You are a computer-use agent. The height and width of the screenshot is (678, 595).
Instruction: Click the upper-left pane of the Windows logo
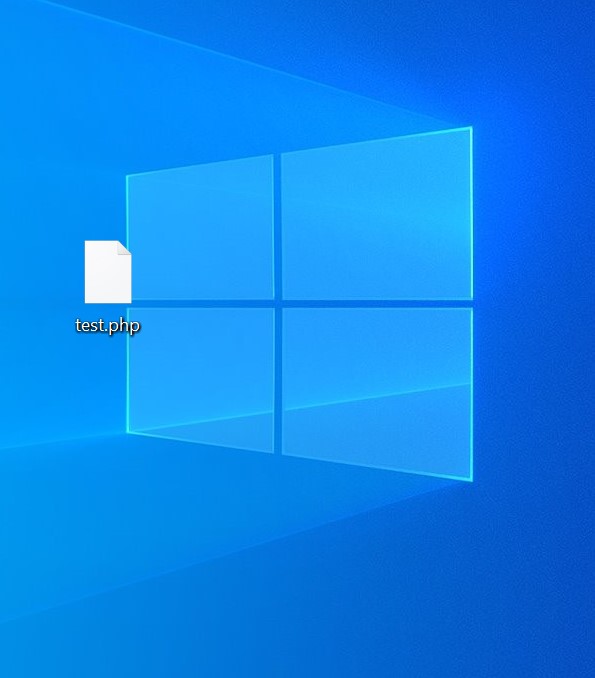tap(200, 228)
